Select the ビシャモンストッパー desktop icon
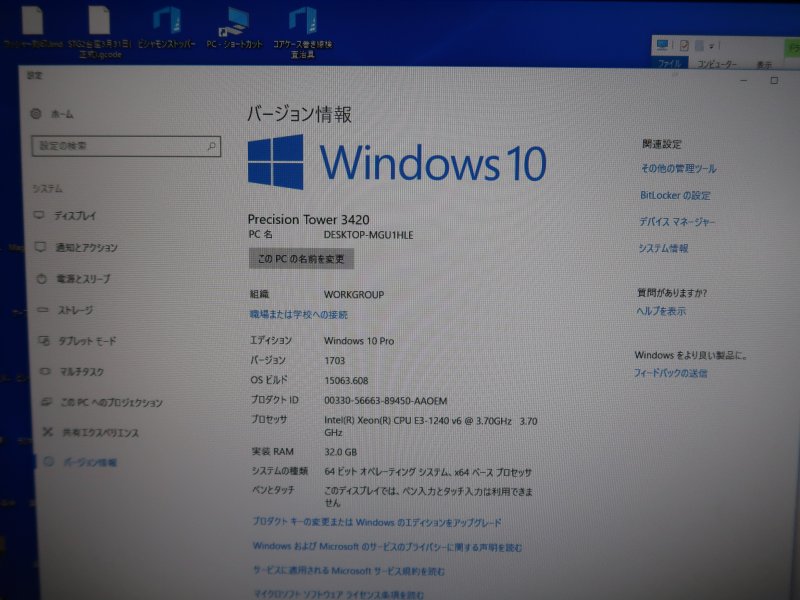 click(x=166, y=29)
